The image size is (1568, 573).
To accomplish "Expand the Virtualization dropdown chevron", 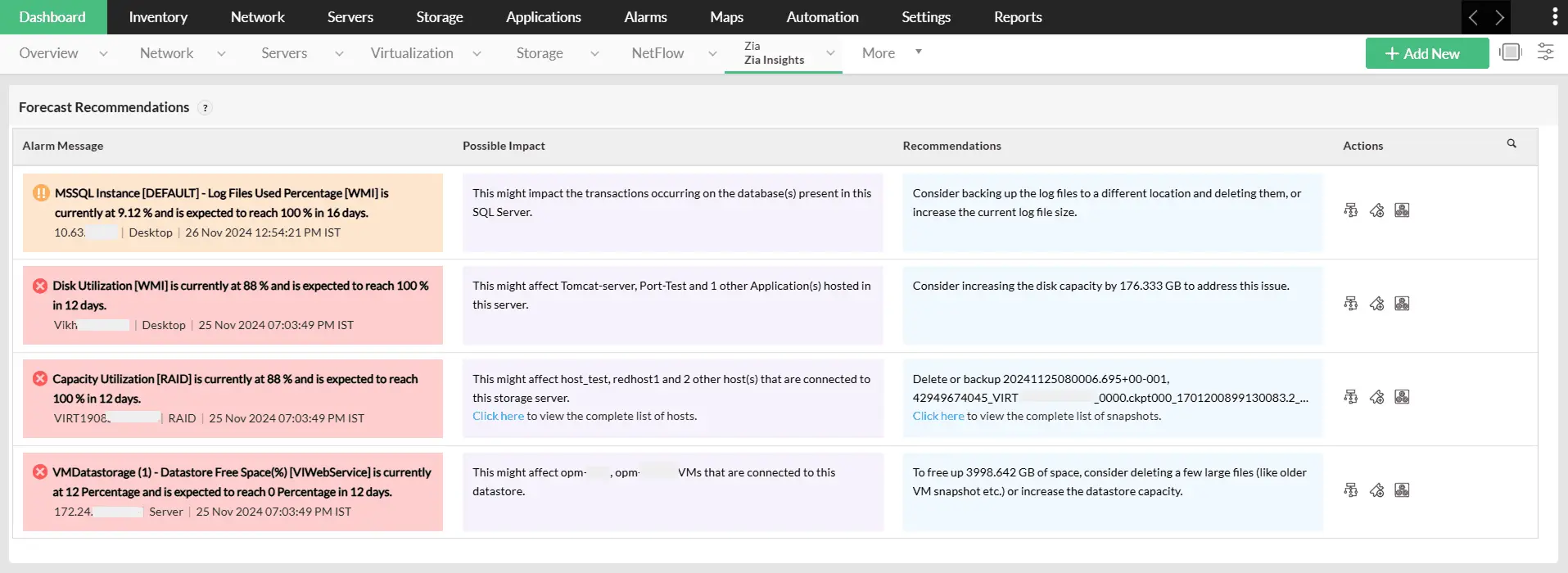I will (477, 54).
